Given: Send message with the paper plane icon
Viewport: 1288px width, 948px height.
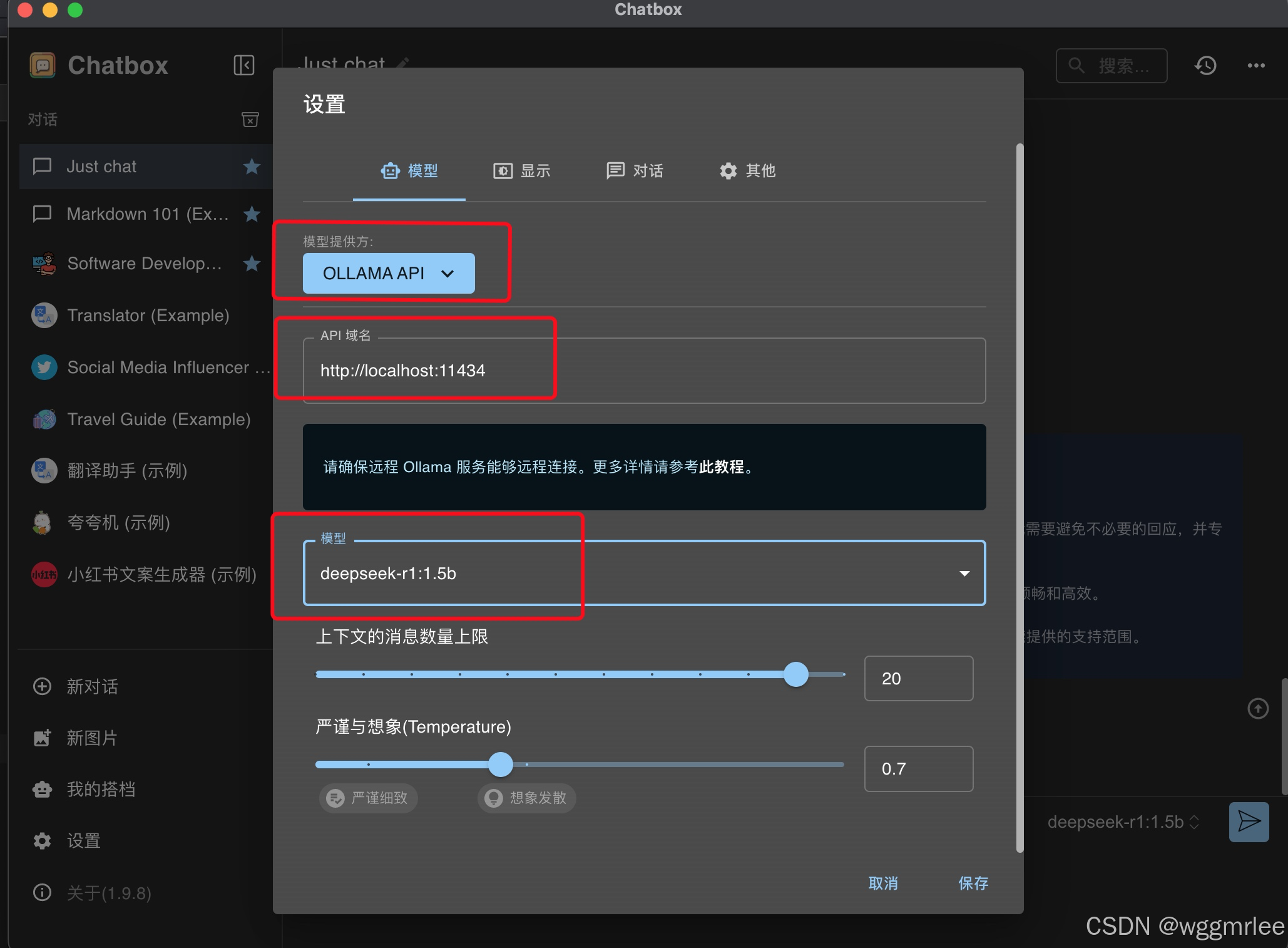Looking at the screenshot, I should [1249, 822].
